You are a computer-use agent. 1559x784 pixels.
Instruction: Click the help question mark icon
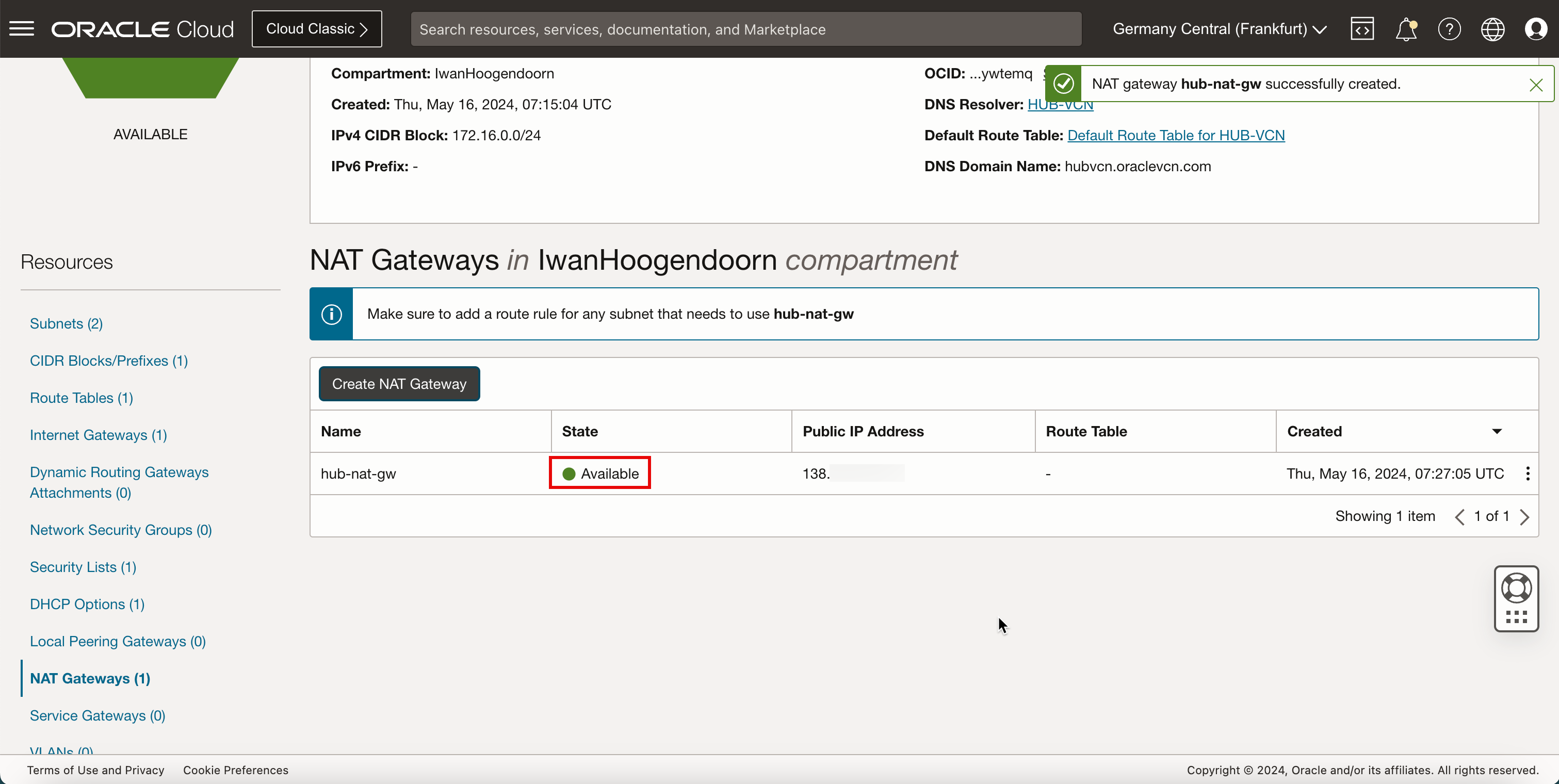(1449, 28)
